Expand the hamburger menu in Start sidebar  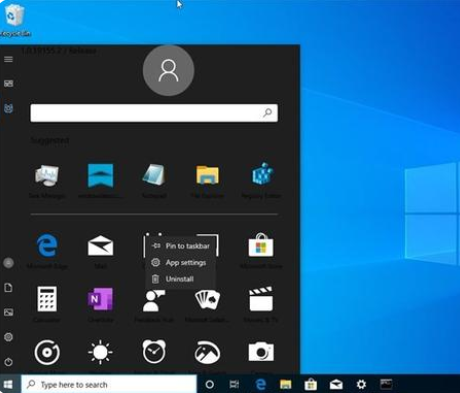[8, 59]
